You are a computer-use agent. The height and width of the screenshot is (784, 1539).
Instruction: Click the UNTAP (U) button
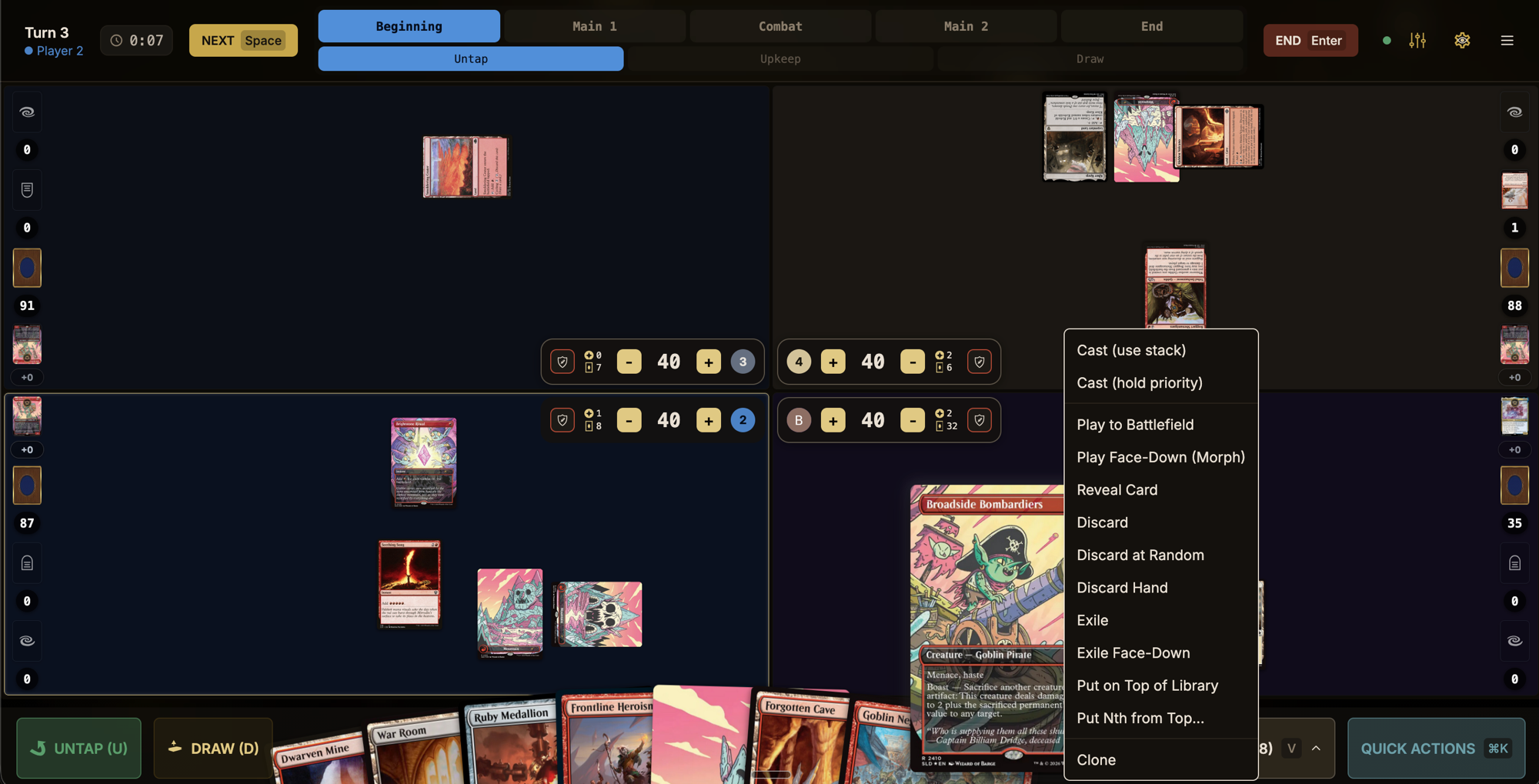78,748
